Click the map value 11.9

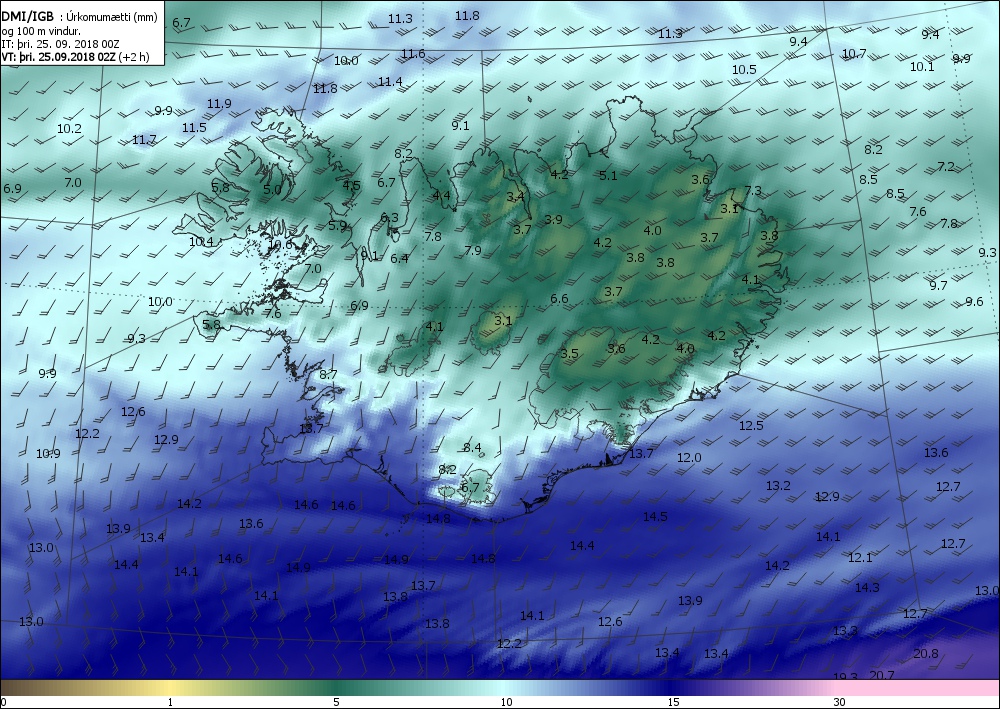coord(219,103)
